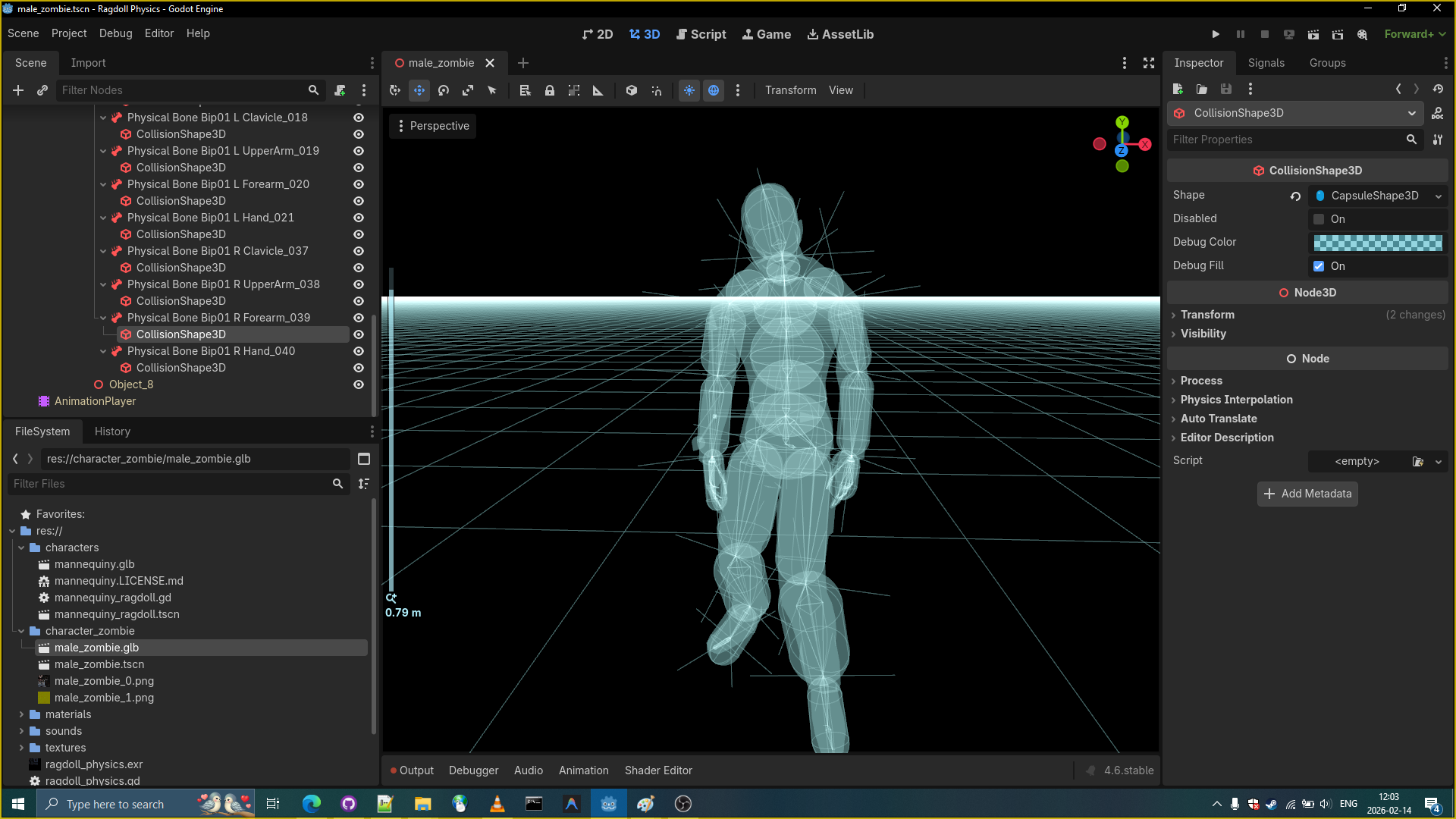Switch to the Signals tab
This screenshot has width=1456, height=819.
point(1266,63)
